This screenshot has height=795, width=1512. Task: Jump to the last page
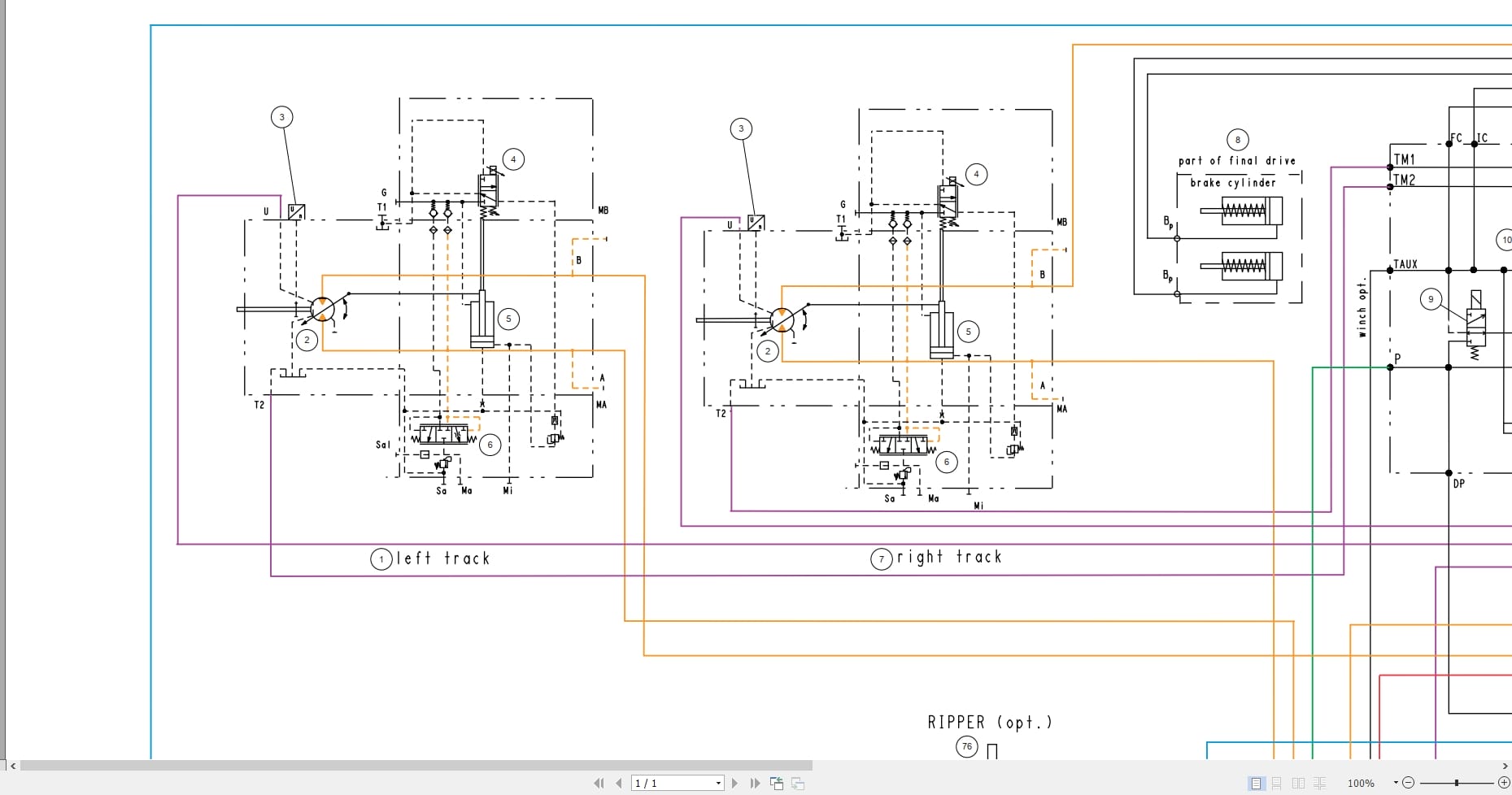pos(755,783)
